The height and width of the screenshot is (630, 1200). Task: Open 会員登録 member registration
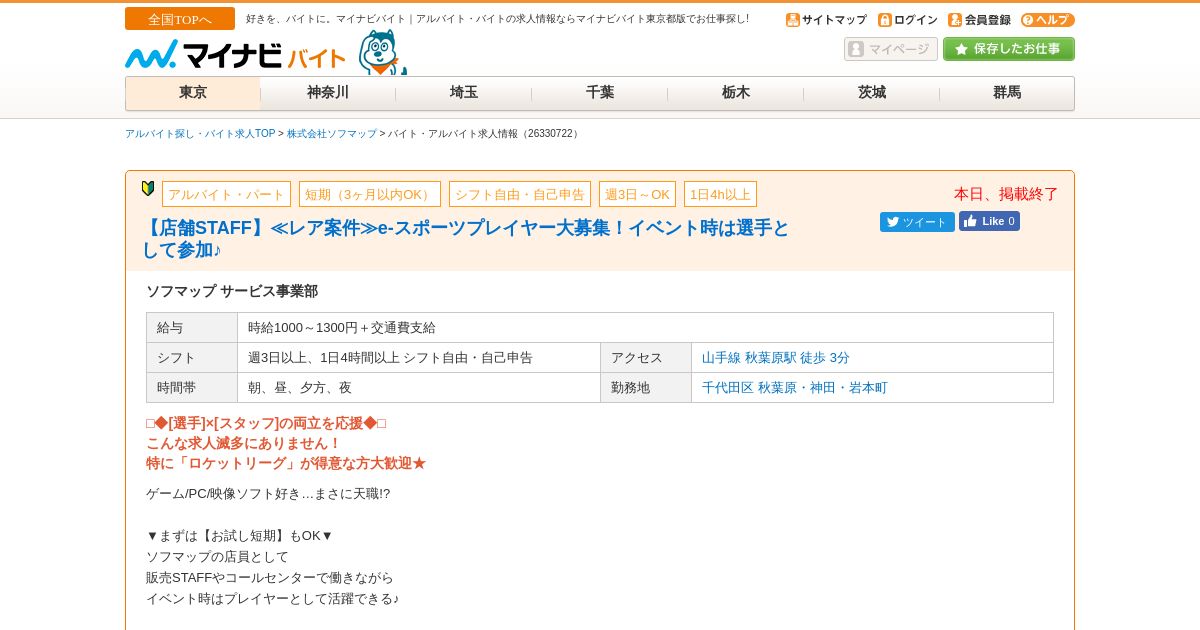coord(979,20)
